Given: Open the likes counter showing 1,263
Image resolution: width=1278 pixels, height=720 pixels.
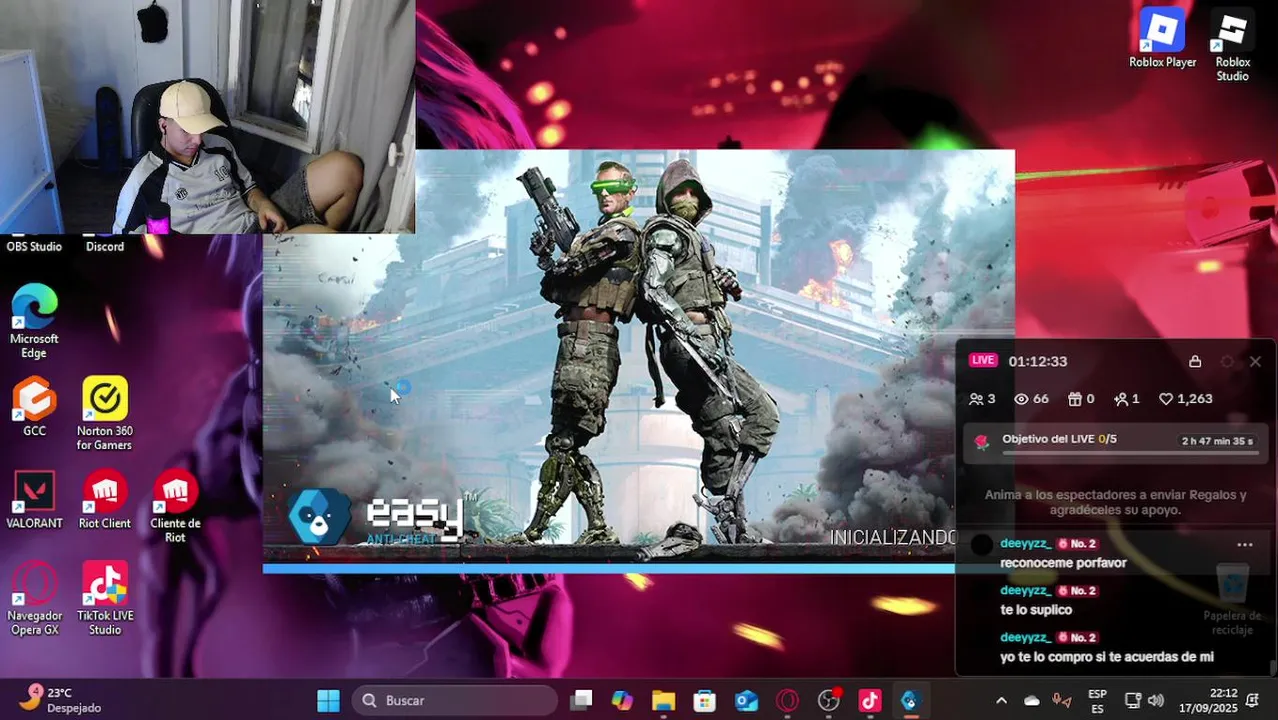Looking at the screenshot, I should (x=1186, y=399).
